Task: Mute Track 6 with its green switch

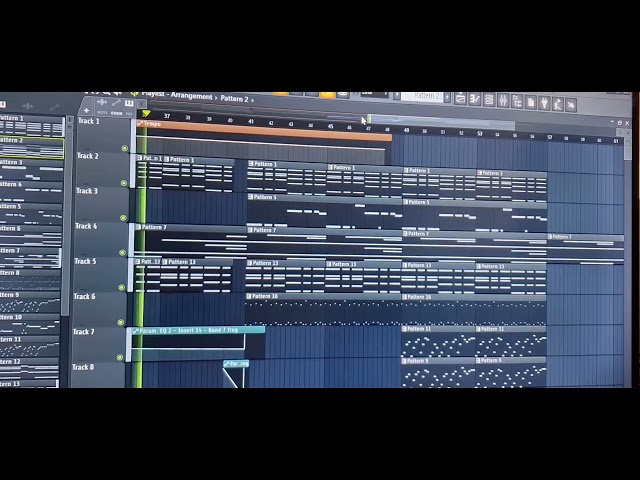Action: (120, 322)
